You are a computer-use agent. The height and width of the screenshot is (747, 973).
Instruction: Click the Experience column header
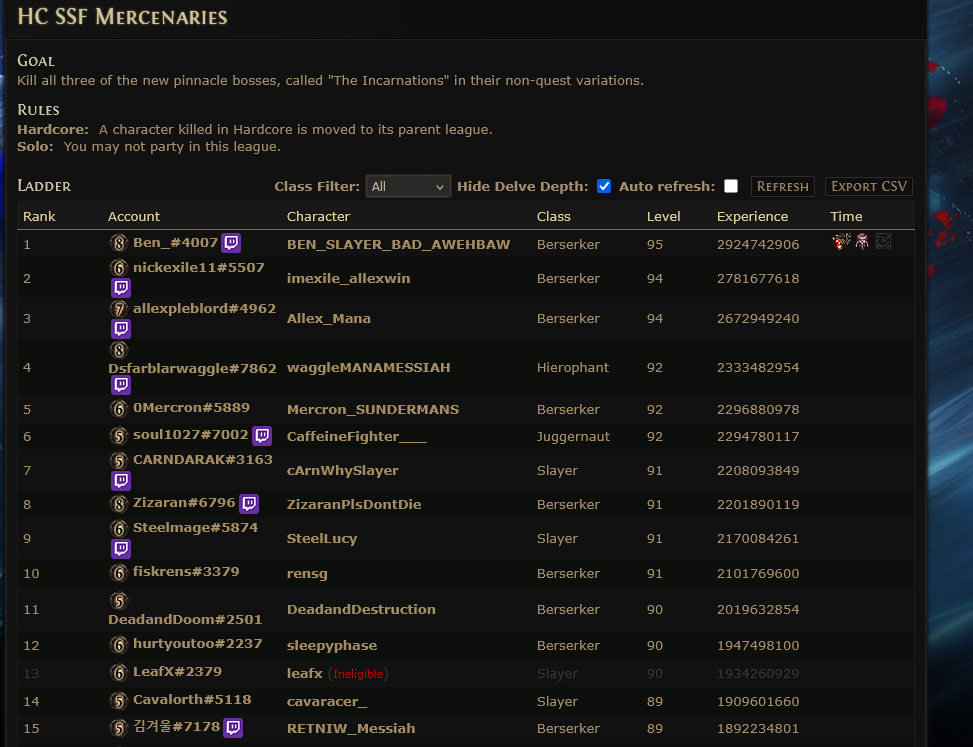(x=752, y=217)
